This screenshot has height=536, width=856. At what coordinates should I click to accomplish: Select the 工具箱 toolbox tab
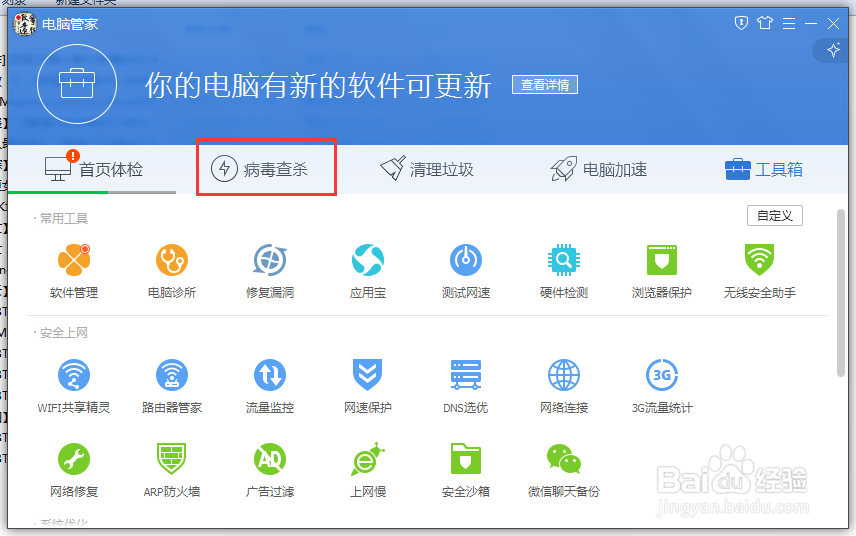pyautogui.click(x=764, y=169)
